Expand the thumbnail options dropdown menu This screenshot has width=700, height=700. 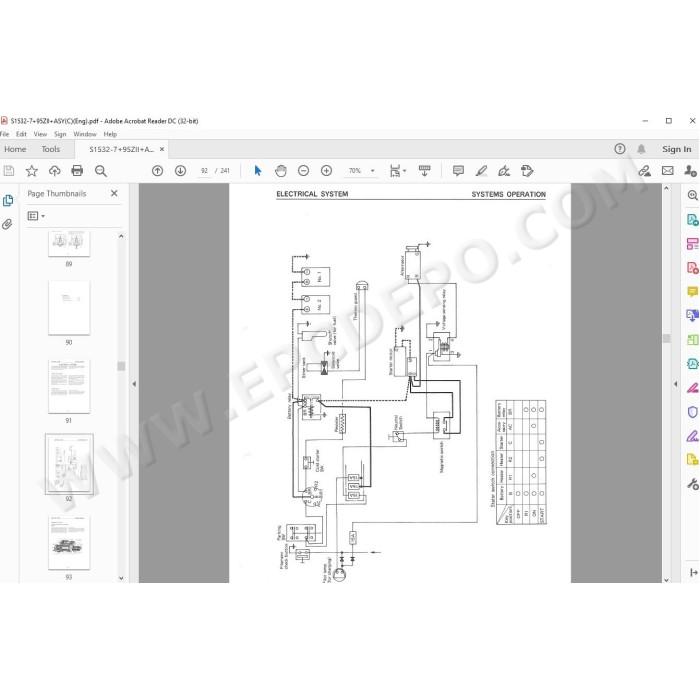tap(36, 216)
